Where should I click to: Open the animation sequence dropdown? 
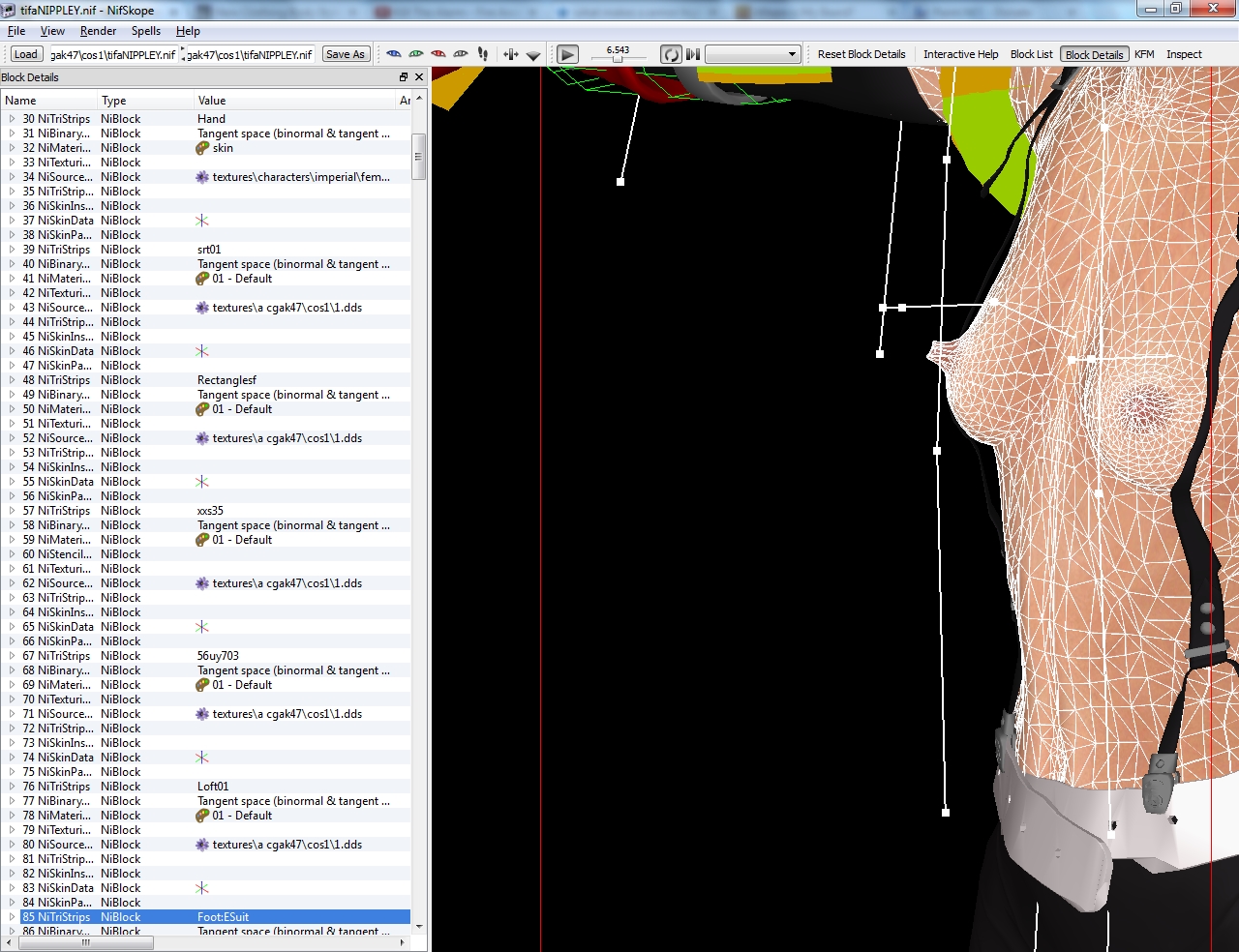[753, 54]
